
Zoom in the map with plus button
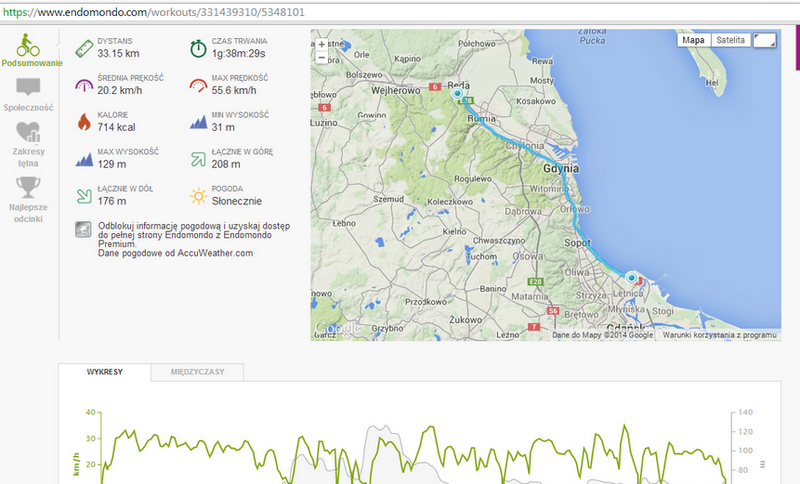point(321,44)
